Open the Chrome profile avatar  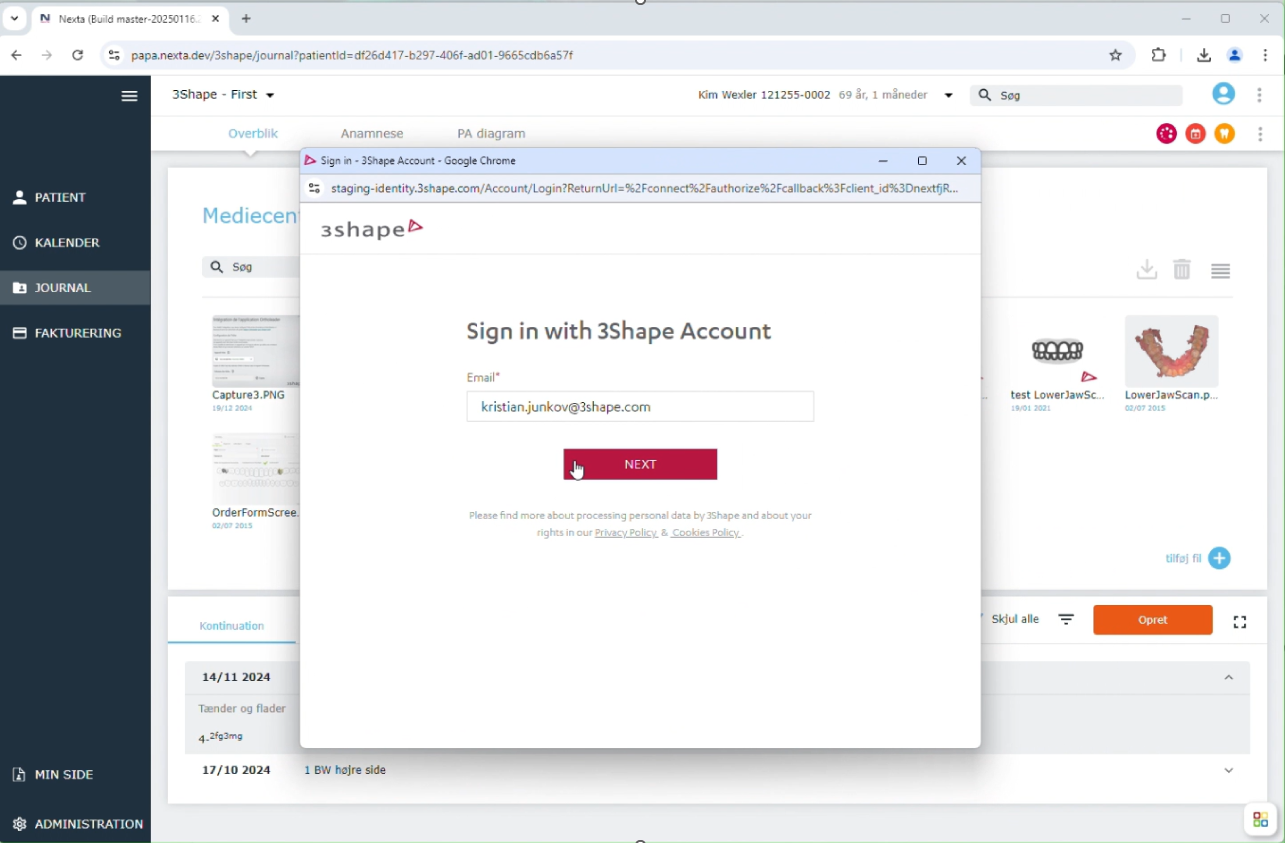coord(1235,55)
